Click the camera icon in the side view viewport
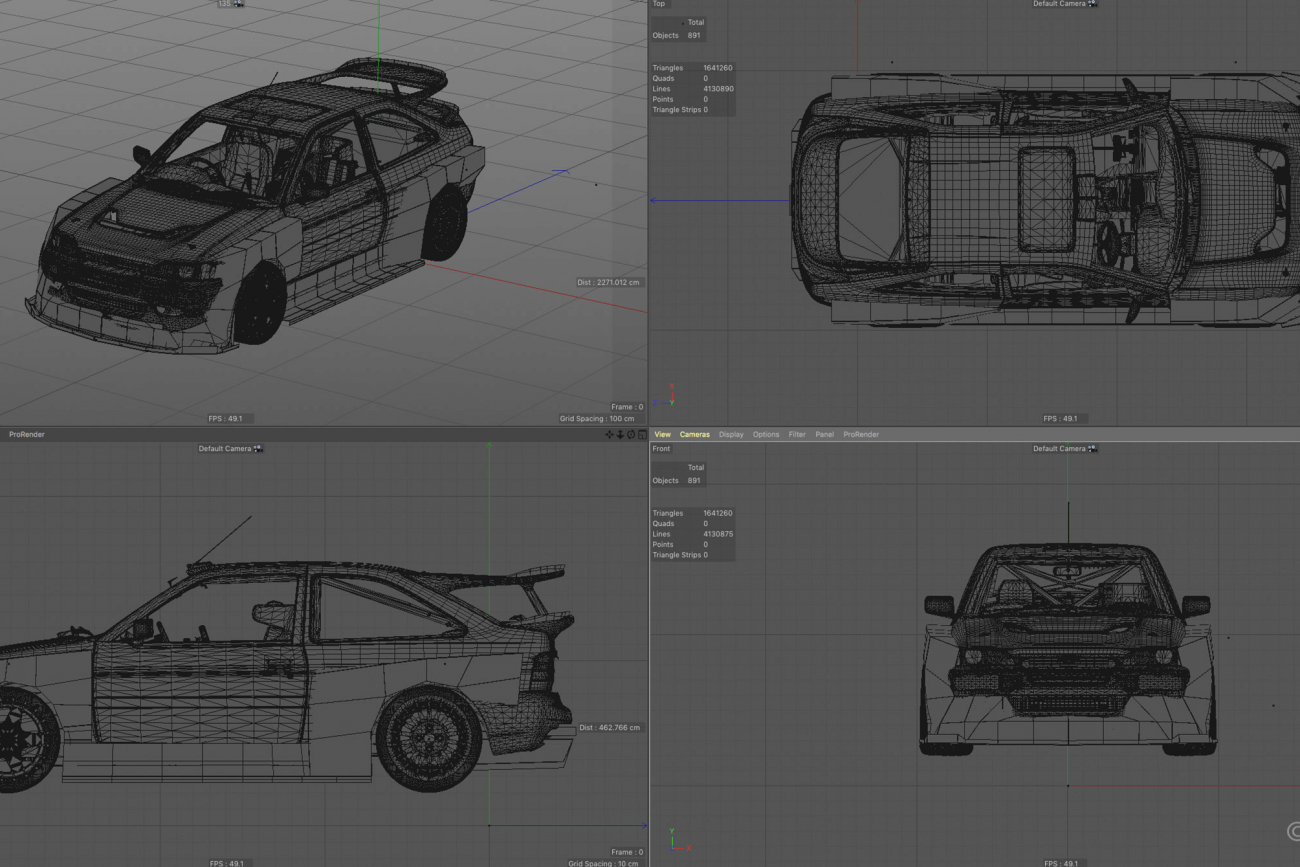This screenshot has width=1300, height=867. click(x=258, y=449)
